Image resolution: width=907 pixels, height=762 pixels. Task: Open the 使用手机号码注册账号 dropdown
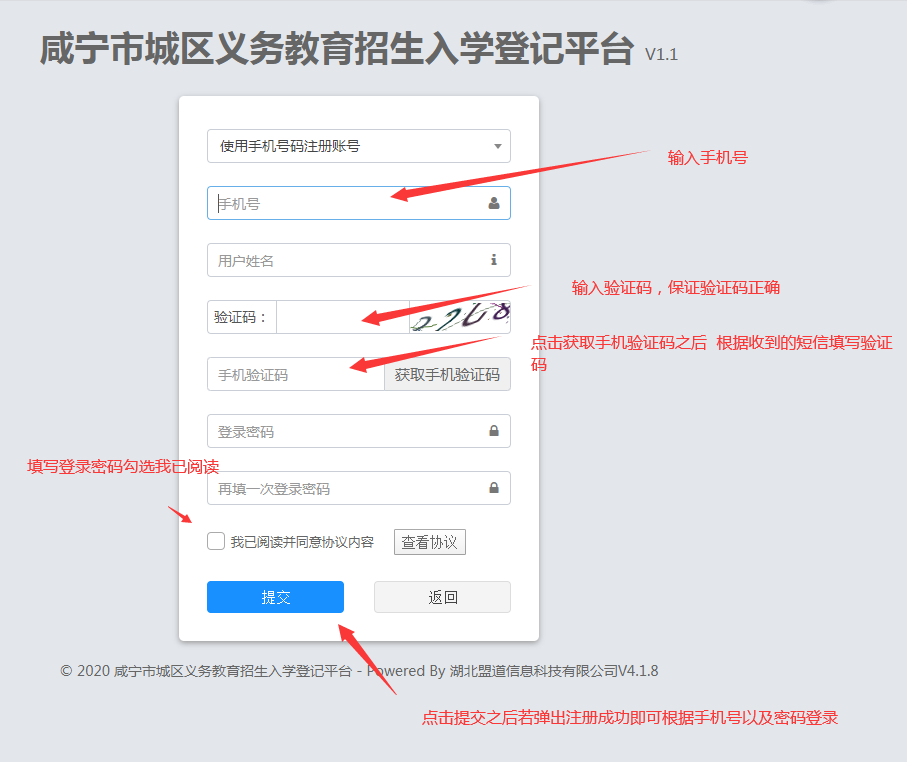(x=359, y=146)
